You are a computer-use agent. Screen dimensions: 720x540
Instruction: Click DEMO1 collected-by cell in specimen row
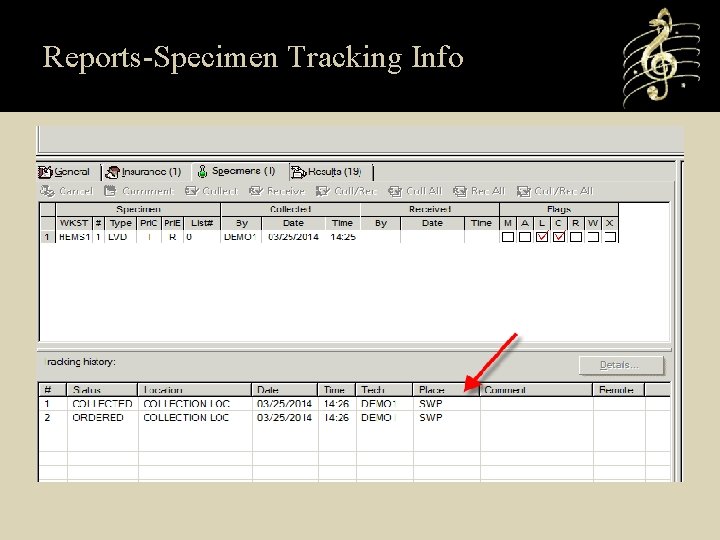(239, 237)
